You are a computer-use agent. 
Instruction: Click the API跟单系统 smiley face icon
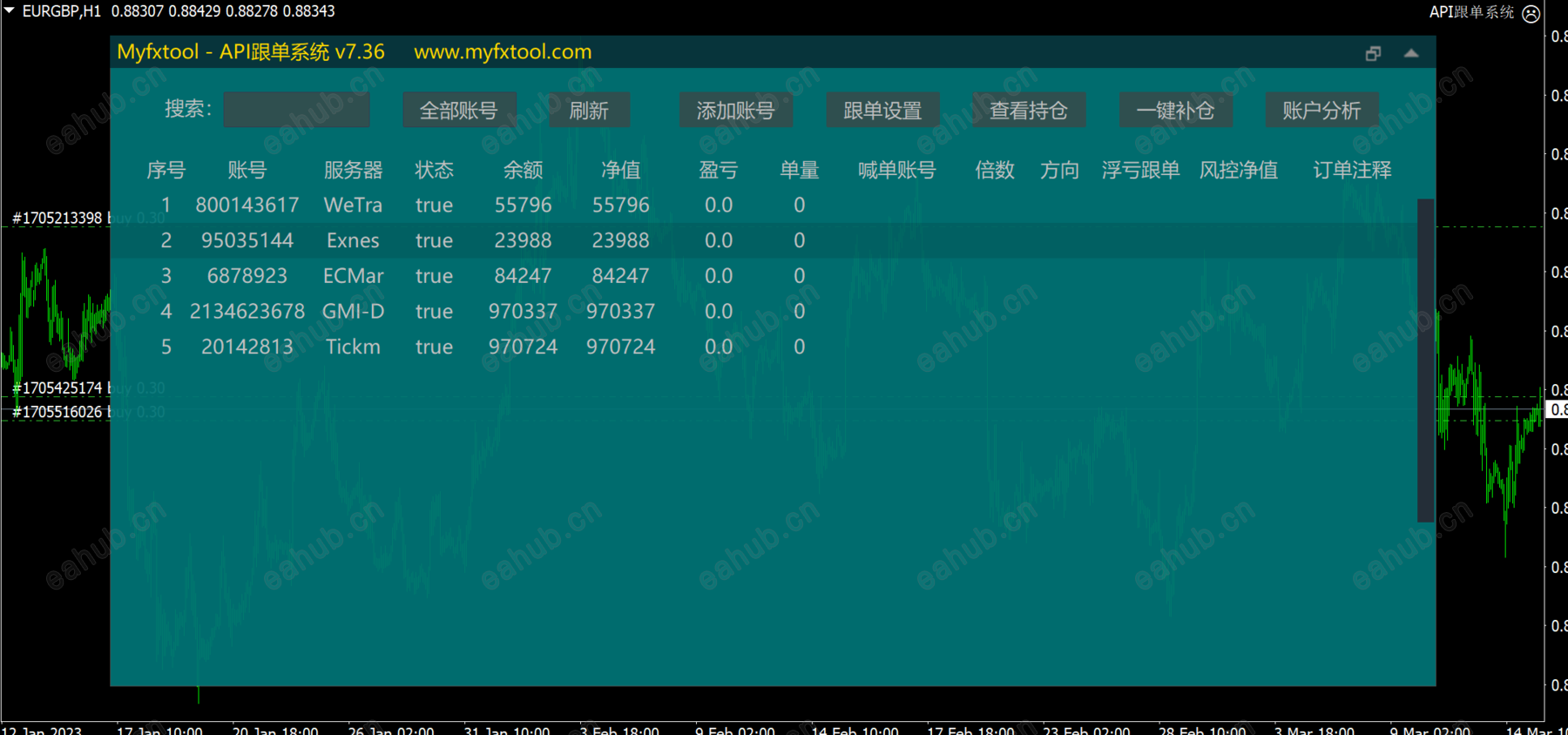[1531, 13]
